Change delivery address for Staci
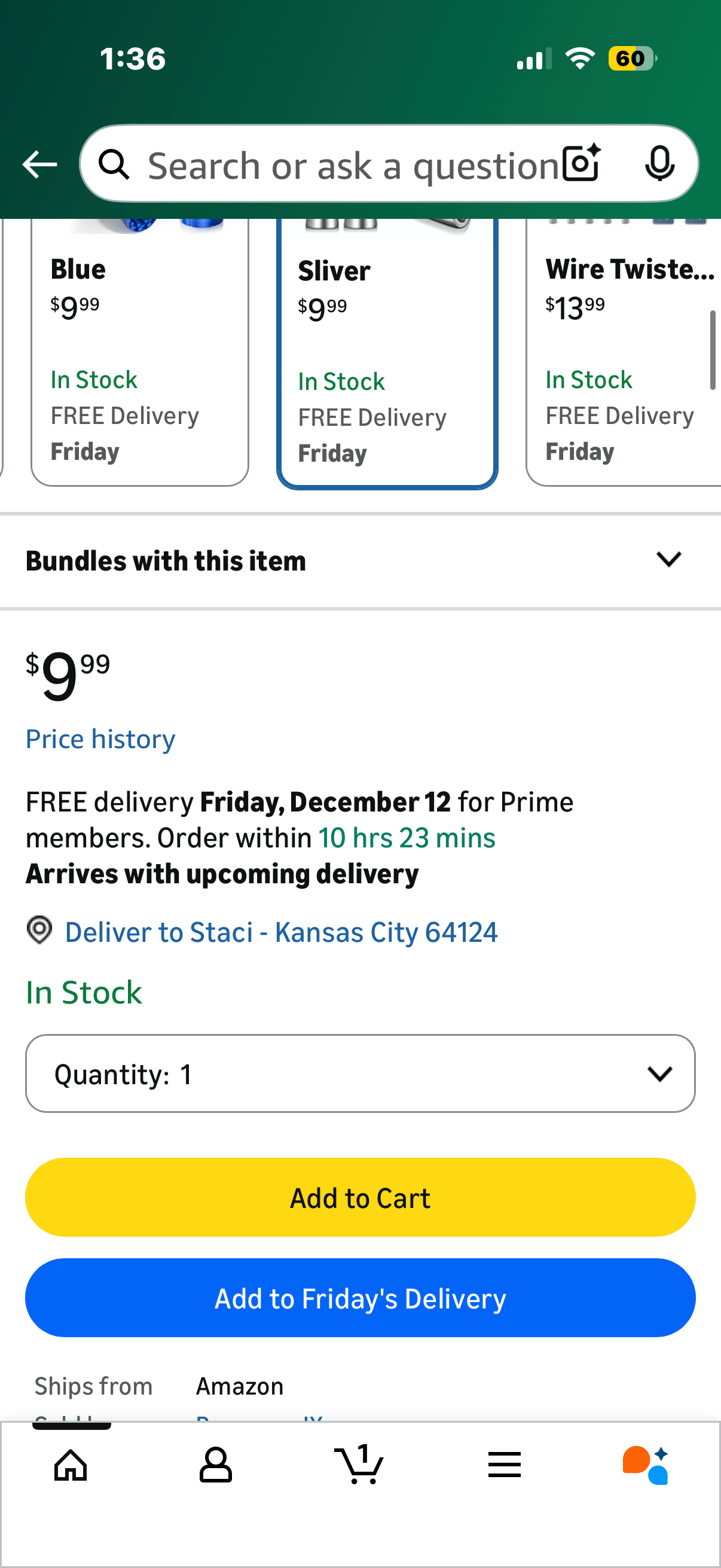 coord(281,932)
